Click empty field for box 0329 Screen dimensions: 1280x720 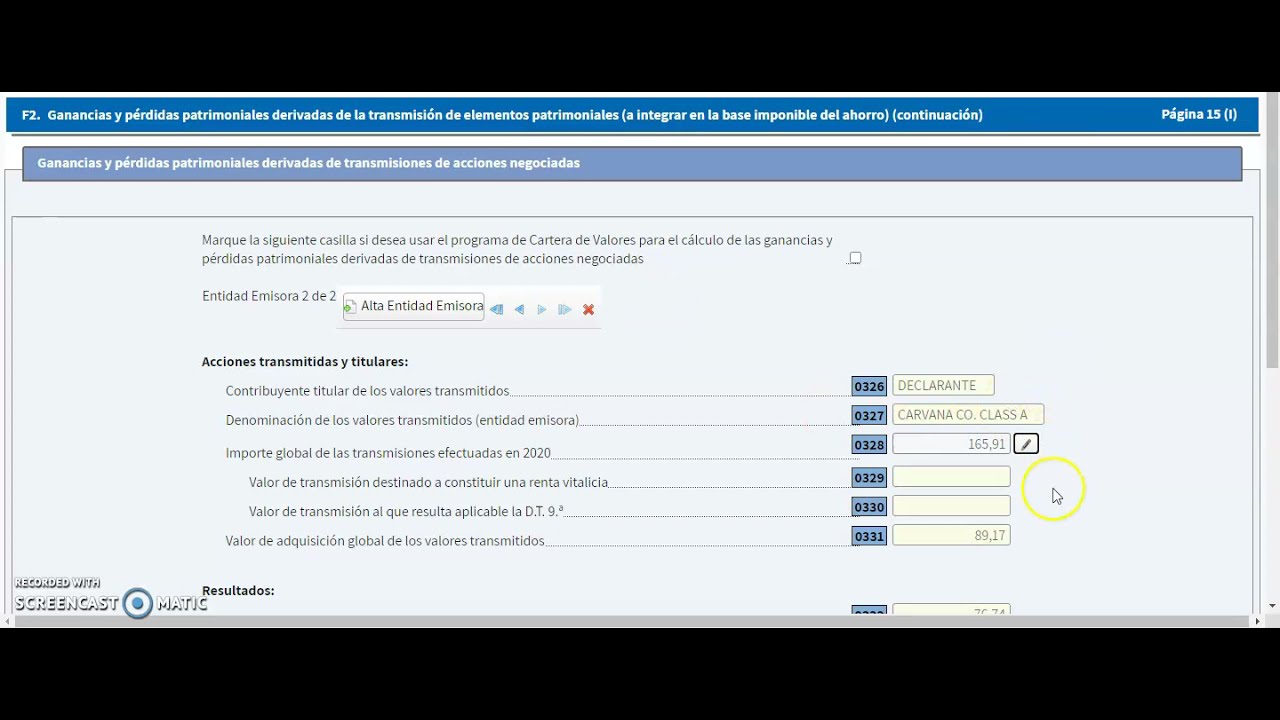[950, 477]
